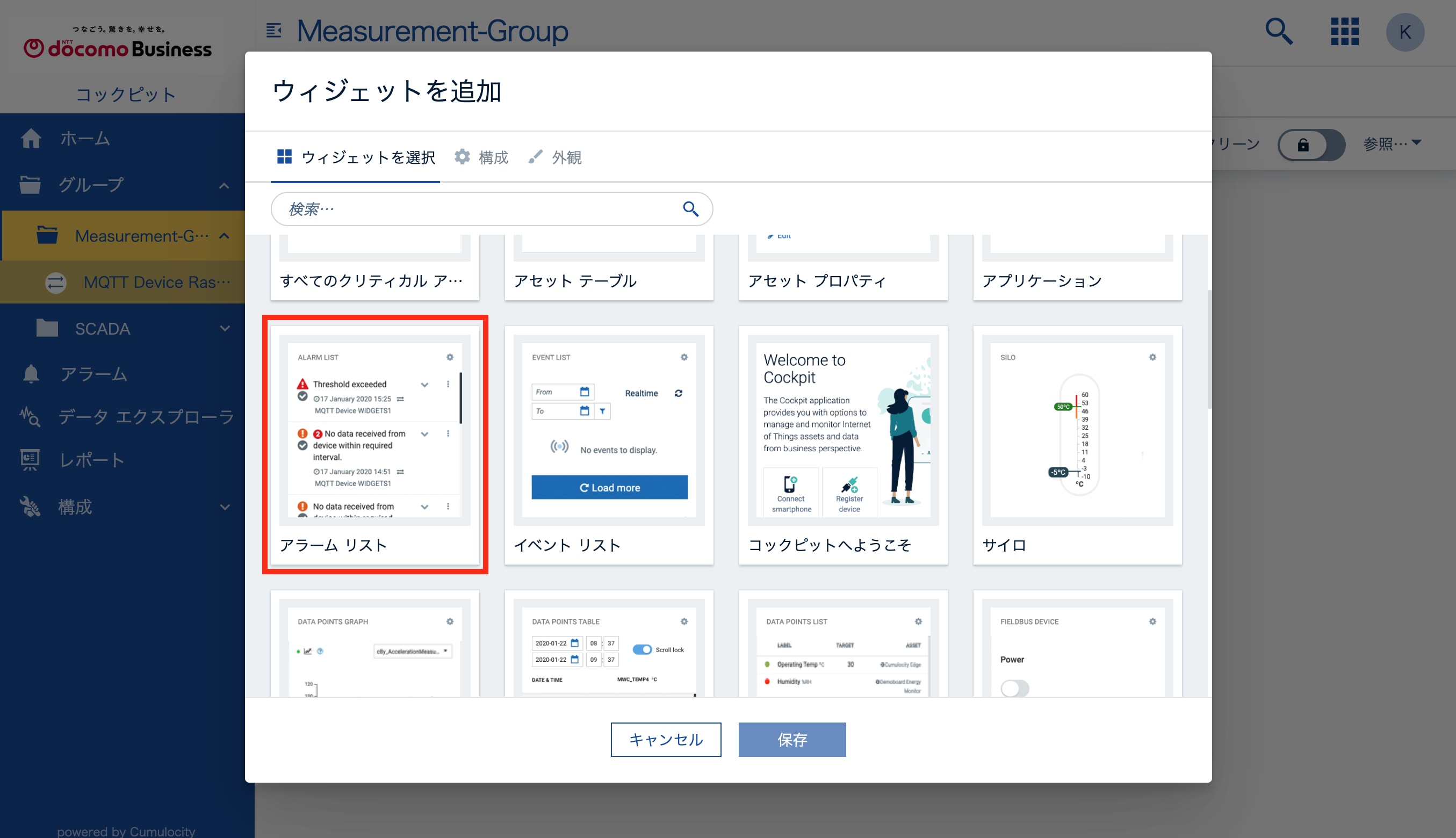Switch to the 外観 tab
The image size is (1456, 838).
(555, 157)
